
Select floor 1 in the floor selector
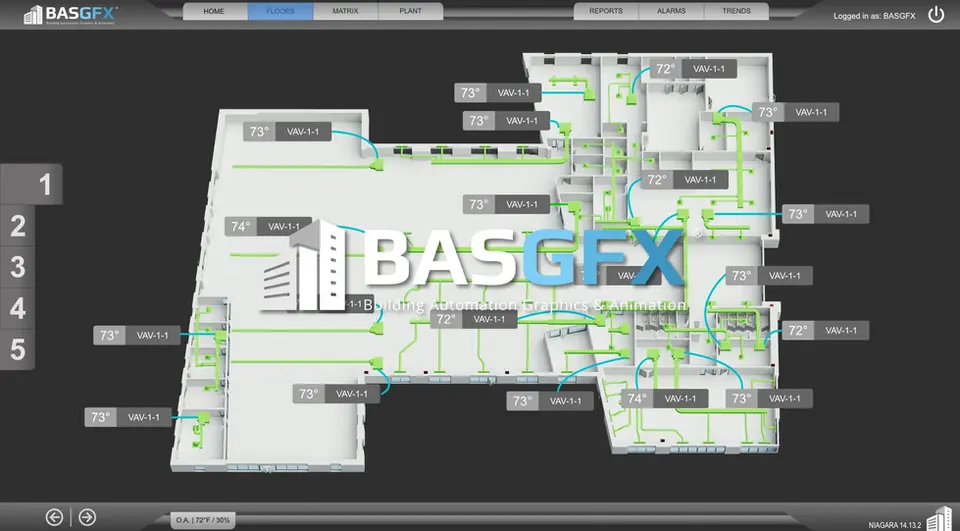point(31,184)
